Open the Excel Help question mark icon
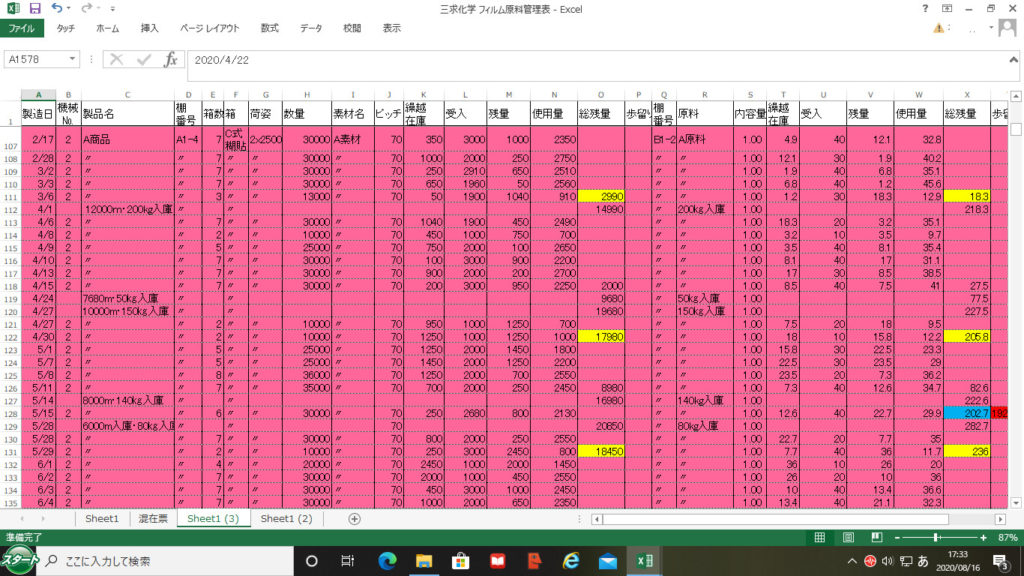 click(924, 9)
